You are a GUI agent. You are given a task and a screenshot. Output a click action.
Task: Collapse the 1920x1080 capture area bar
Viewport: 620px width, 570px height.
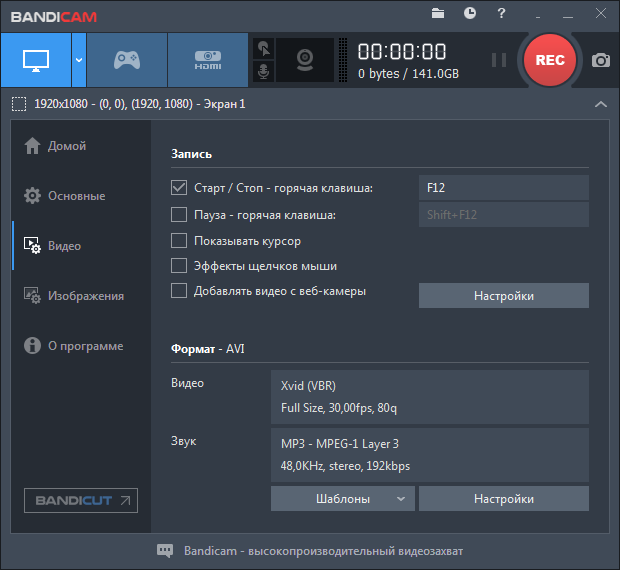click(600, 104)
